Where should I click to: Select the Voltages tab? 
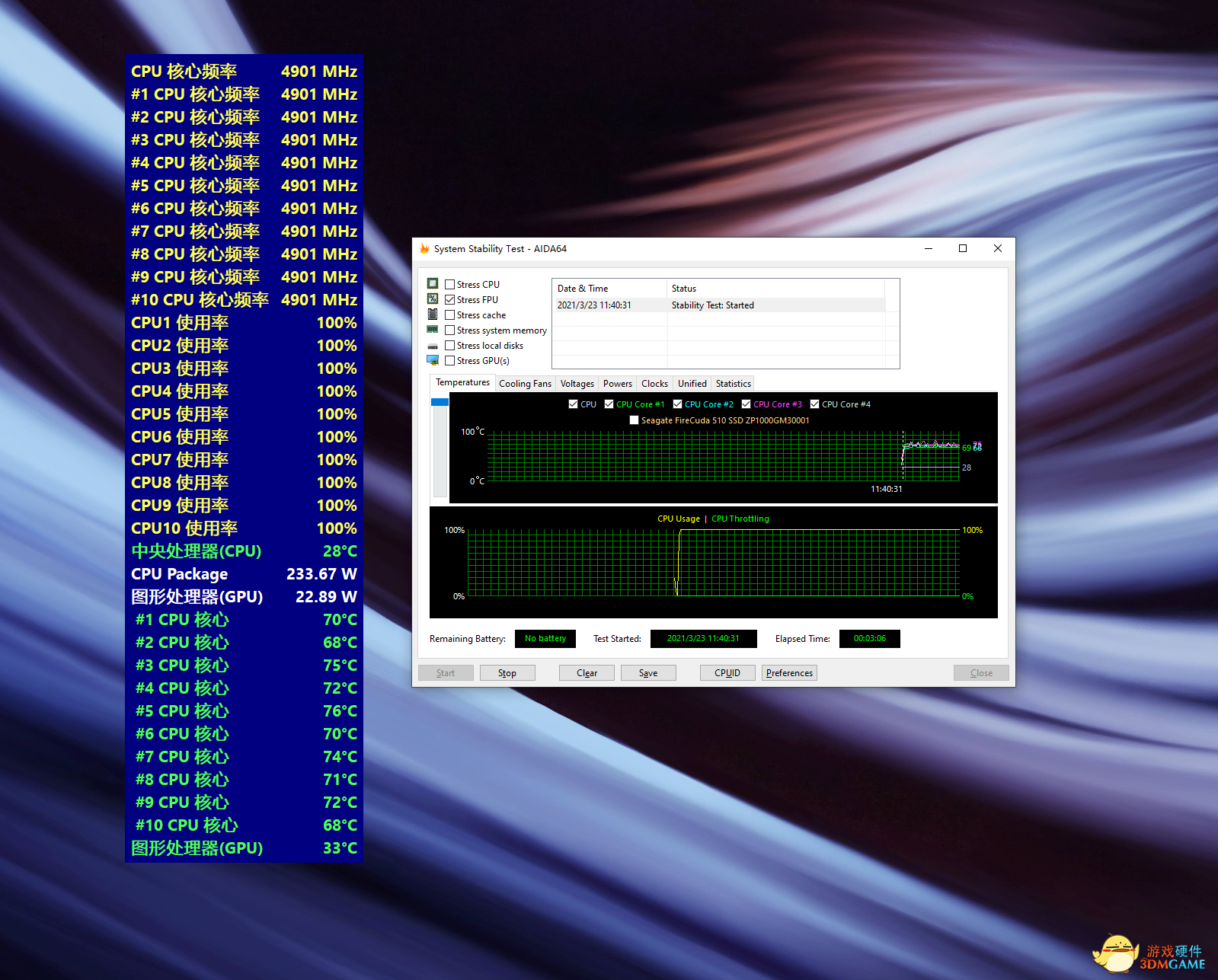(577, 384)
